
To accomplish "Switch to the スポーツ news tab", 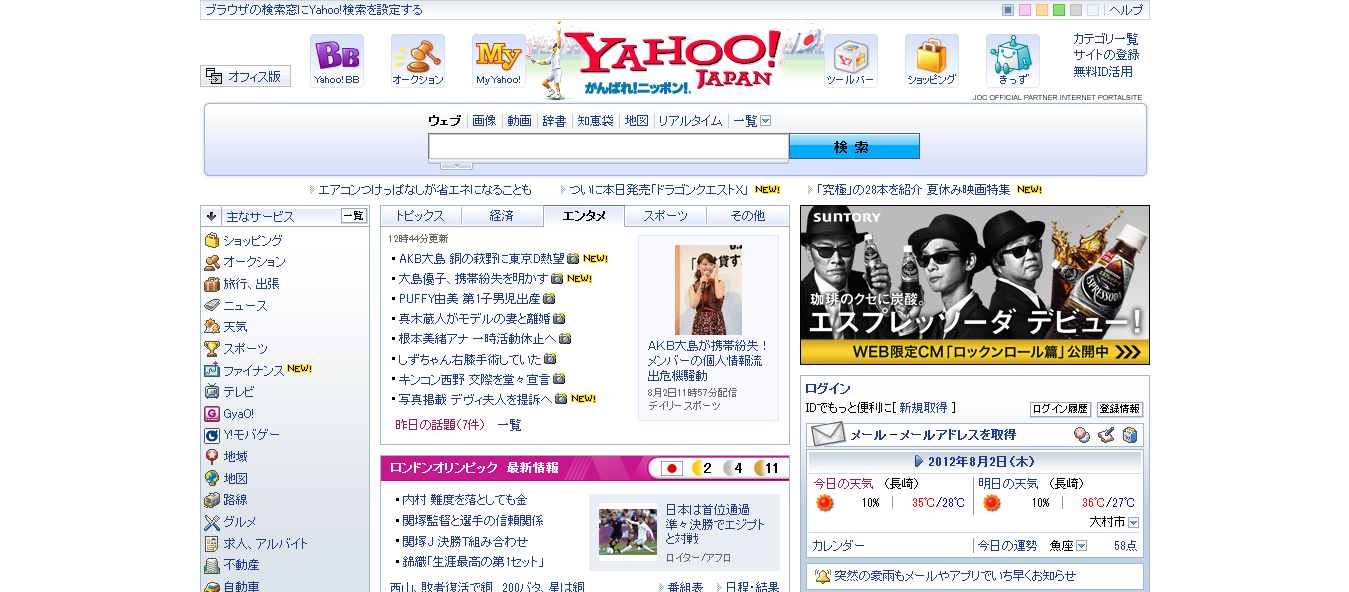I will [x=665, y=216].
